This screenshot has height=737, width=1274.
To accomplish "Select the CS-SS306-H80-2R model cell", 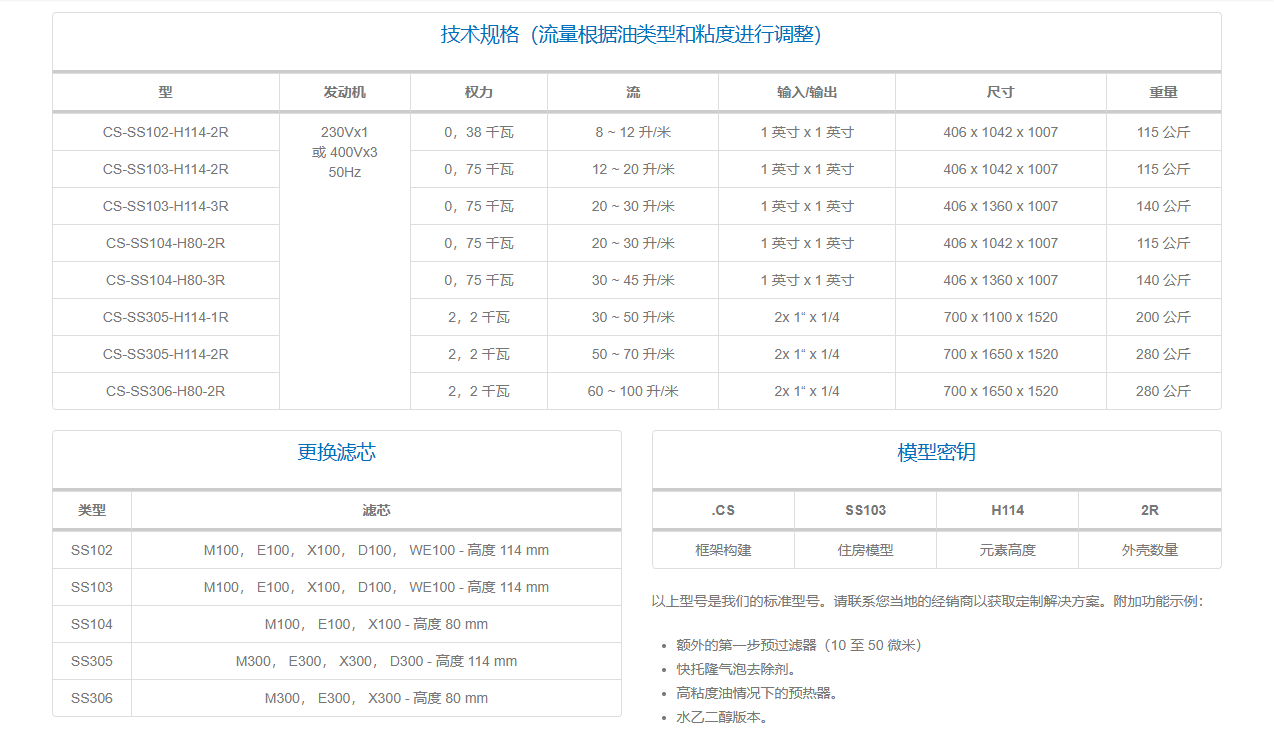I will pos(166,391).
